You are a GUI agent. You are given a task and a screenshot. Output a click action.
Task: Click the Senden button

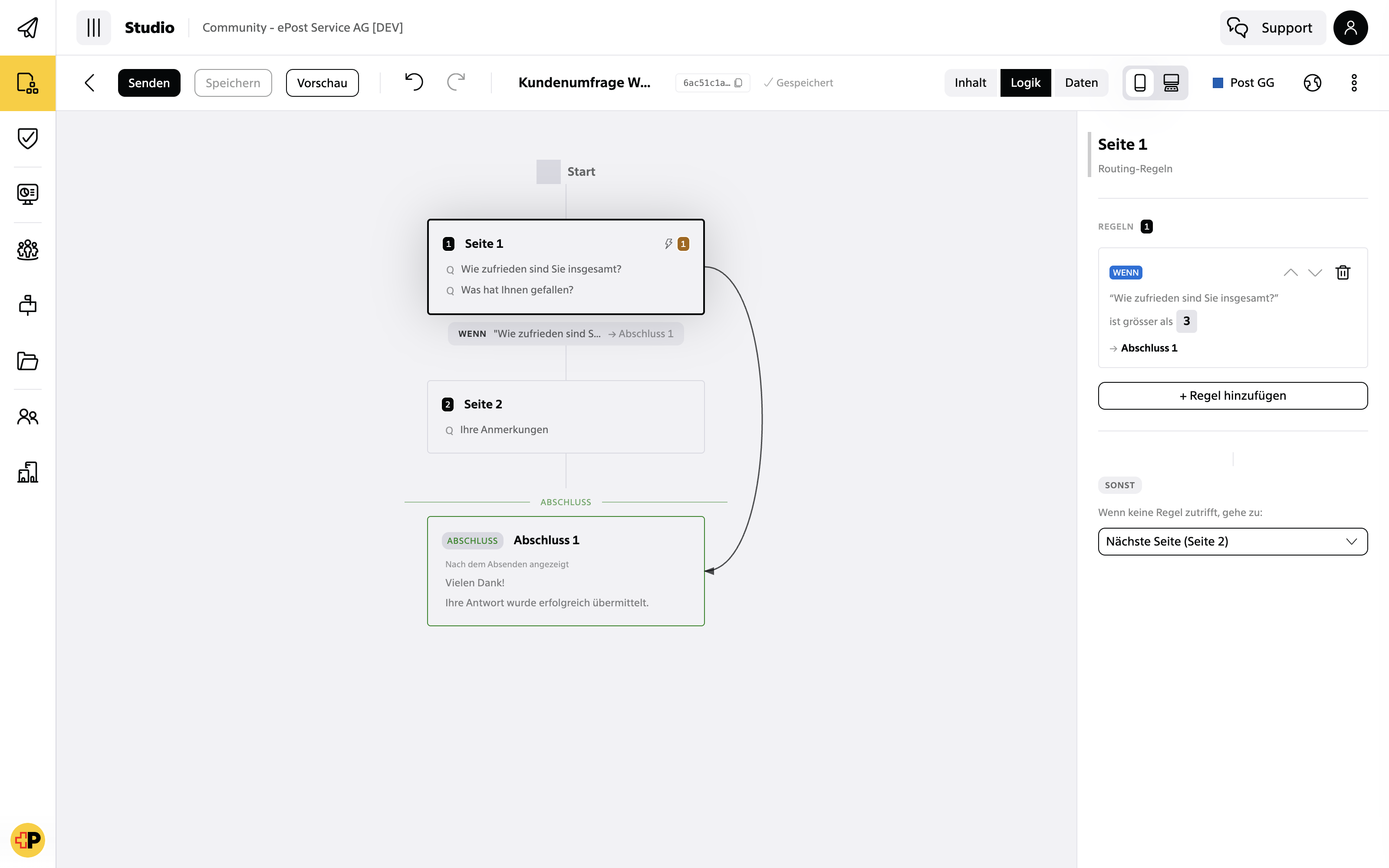149,82
